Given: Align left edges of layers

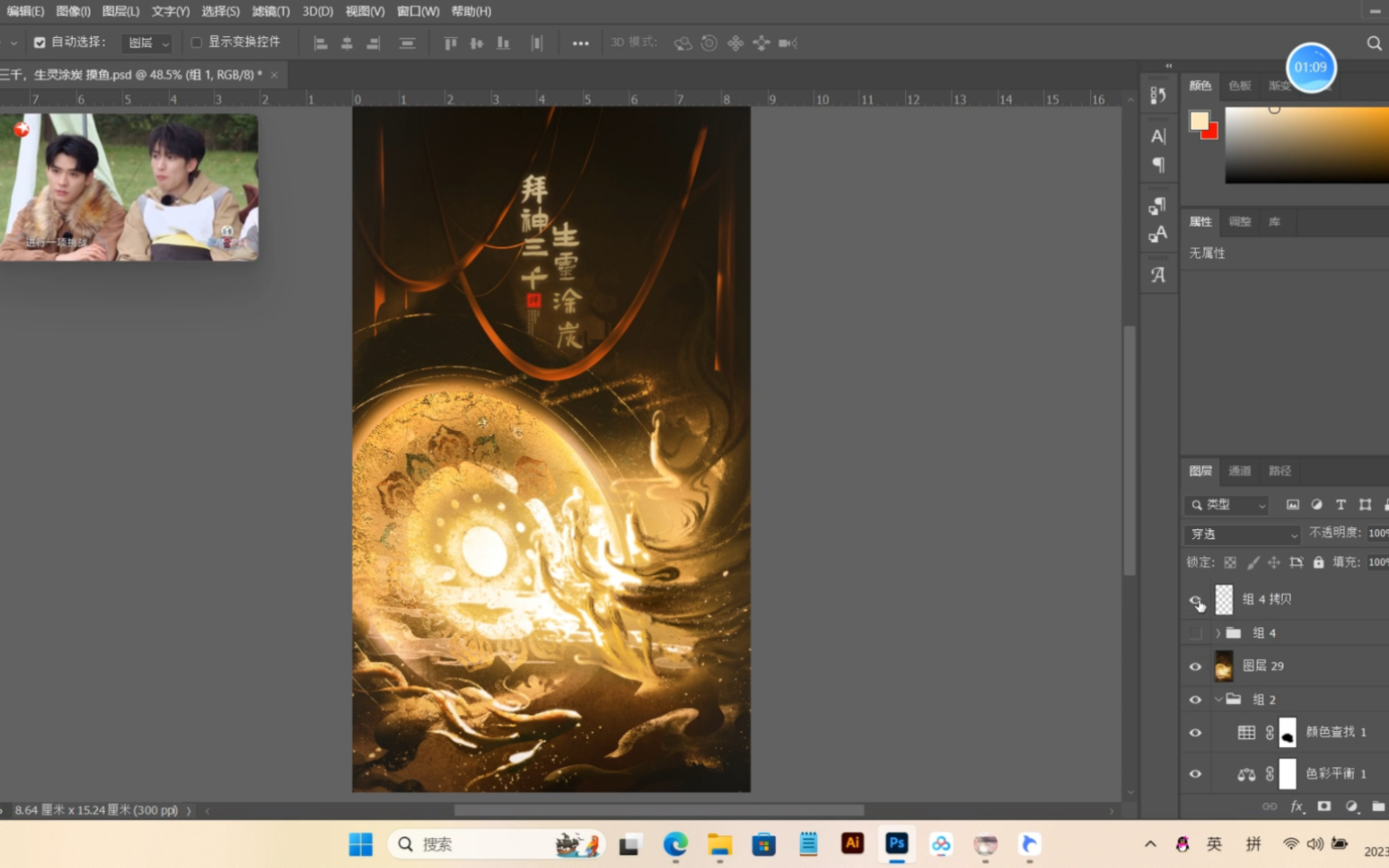Looking at the screenshot, I should tap(320, 43).
